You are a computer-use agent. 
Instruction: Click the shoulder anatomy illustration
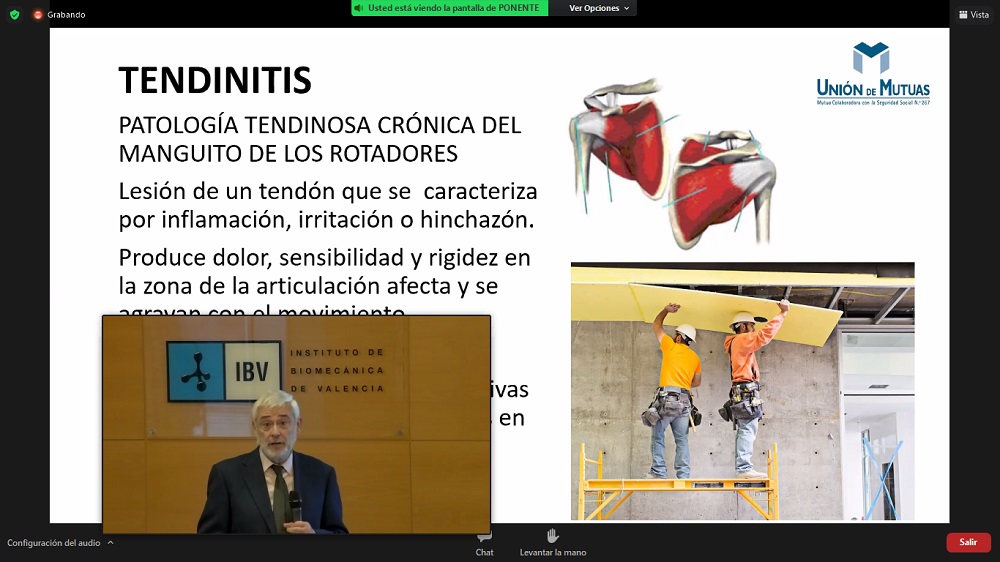point(672,162)
